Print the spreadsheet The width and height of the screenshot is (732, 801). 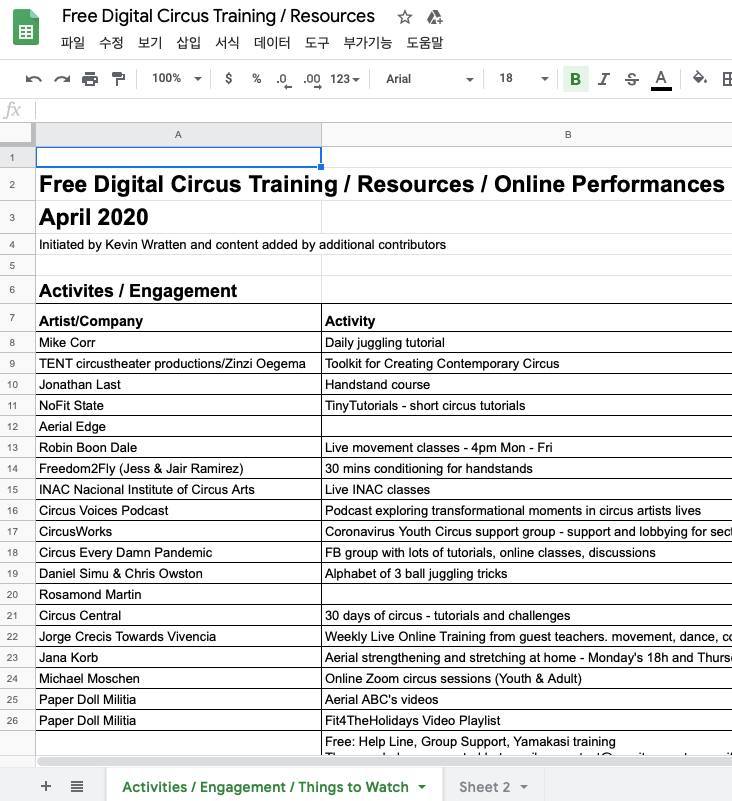click(x=90, y=79)
